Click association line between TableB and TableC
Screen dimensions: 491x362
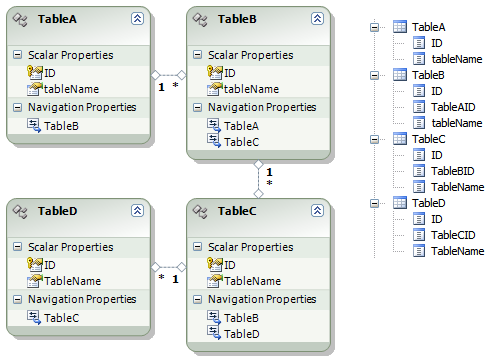click(258, 179)
